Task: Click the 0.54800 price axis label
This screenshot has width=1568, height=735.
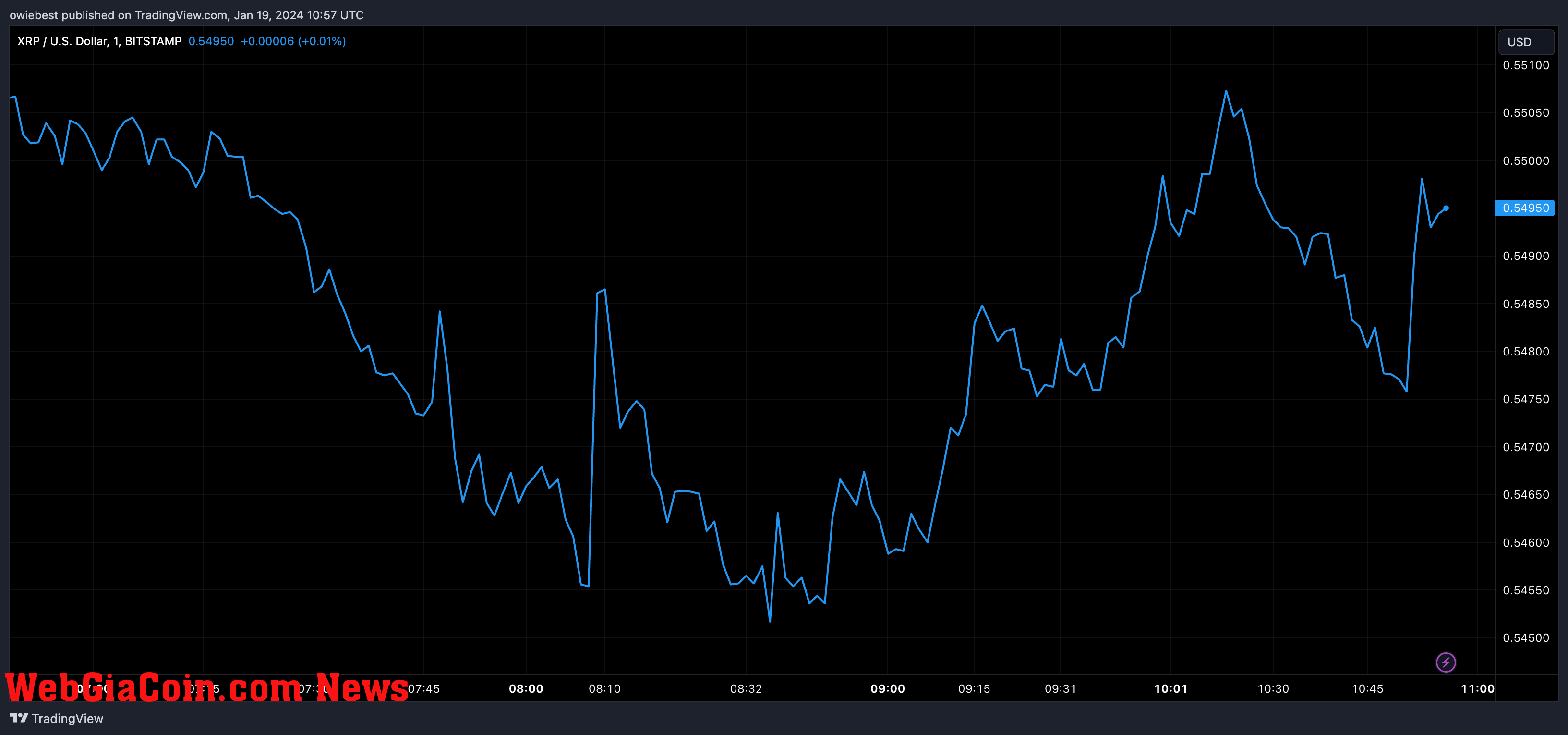Action: click(1526, 351)
